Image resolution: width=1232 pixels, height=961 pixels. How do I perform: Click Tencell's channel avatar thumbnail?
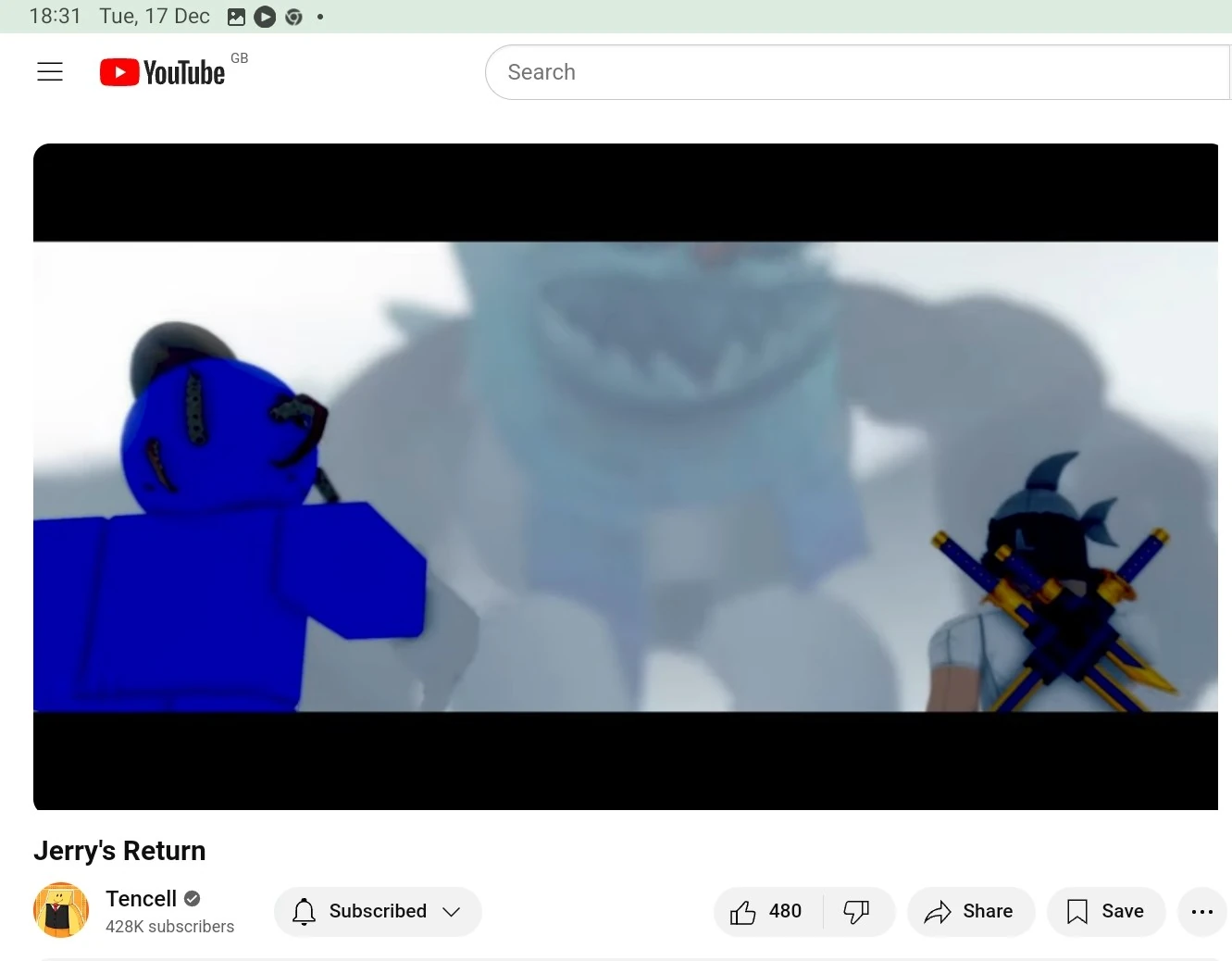coord(60,911)
